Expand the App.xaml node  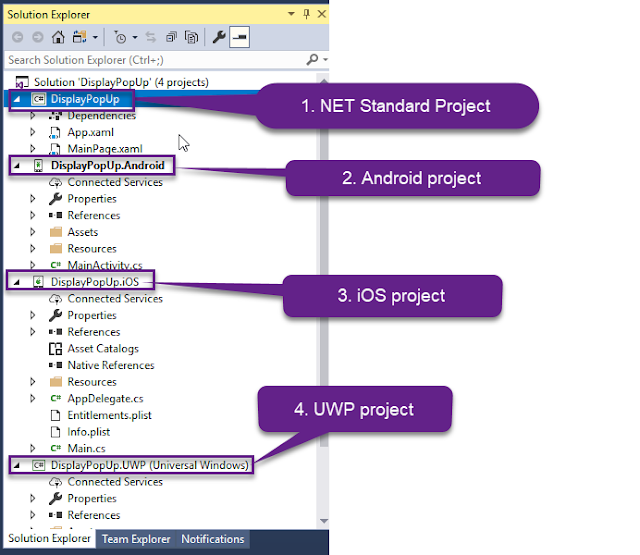point(33,132)
